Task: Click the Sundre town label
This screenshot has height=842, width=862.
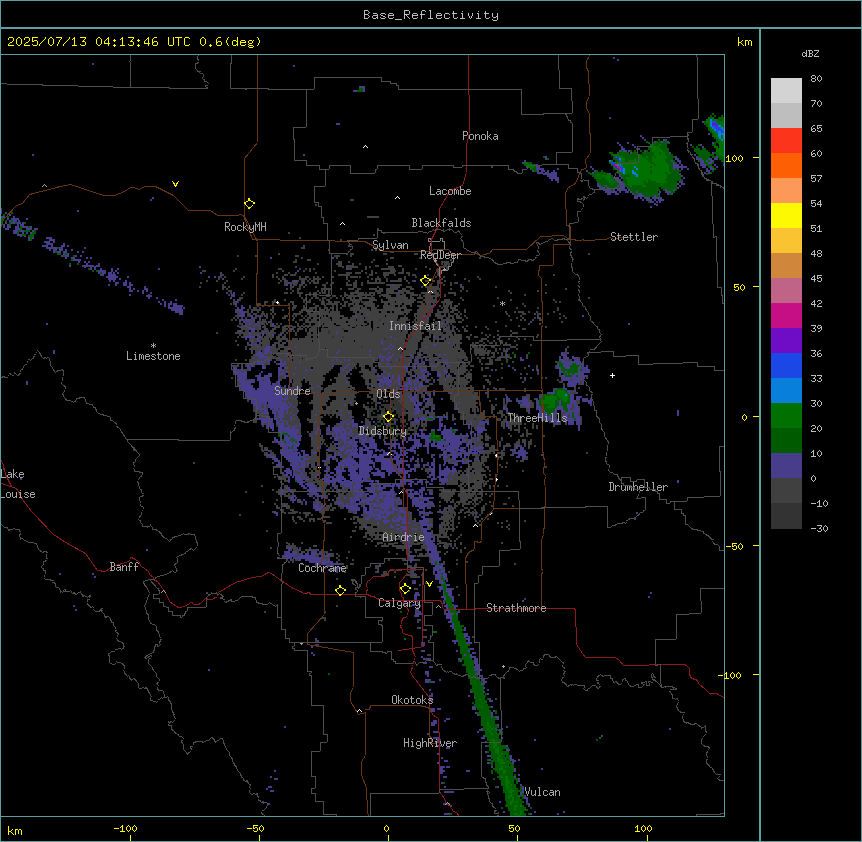Action: click(292, 391)
